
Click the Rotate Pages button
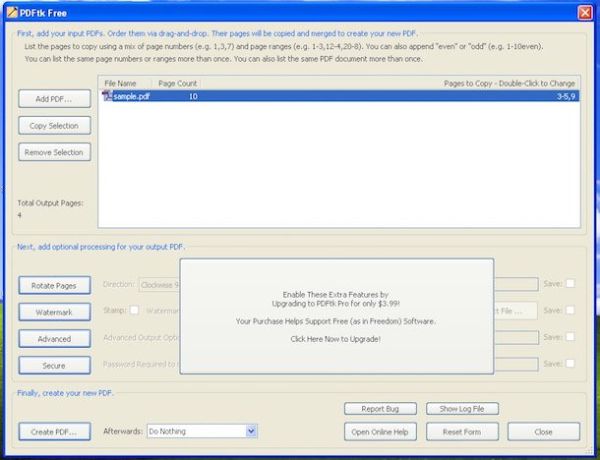point(54,285)
